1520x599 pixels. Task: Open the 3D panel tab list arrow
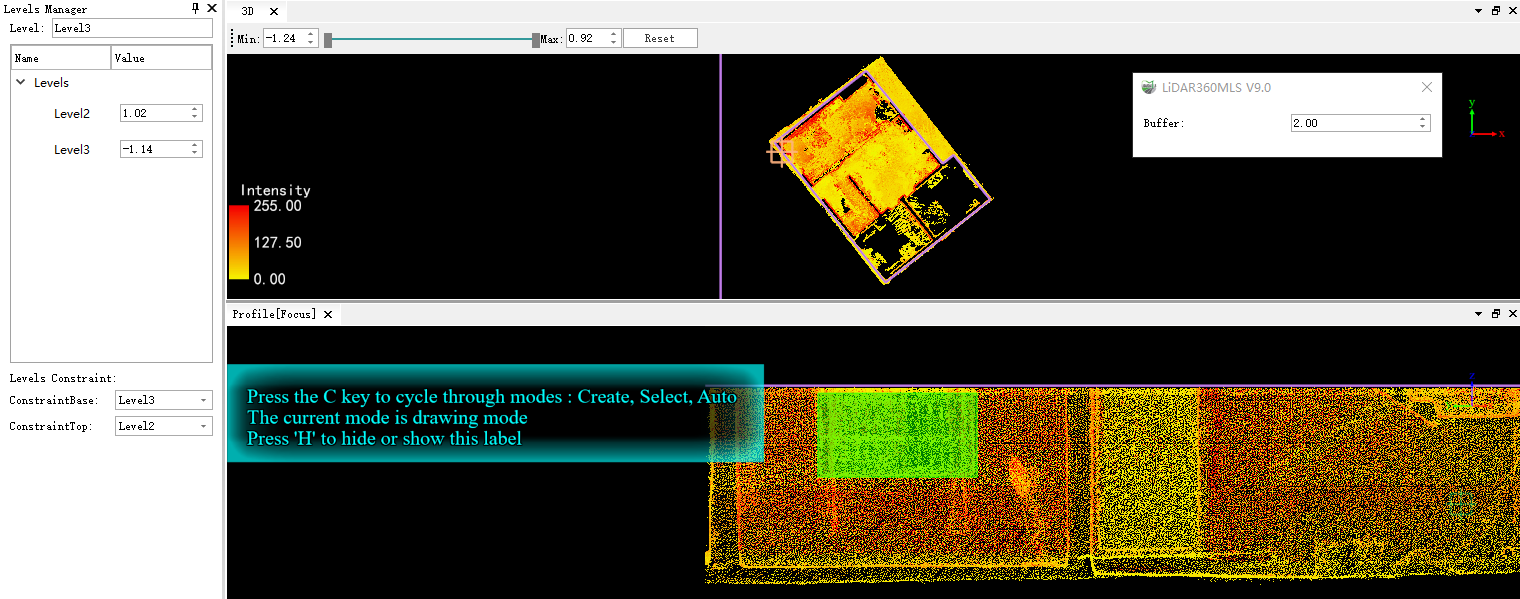(x=1479, y=11)
